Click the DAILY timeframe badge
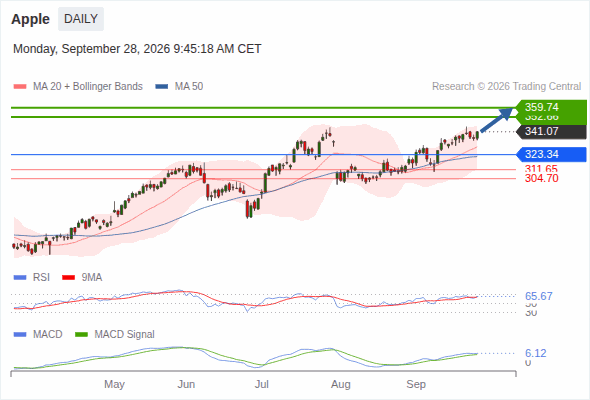The height and width of the screenshot is (400, 590). pyautogui.click(x=81, y=19)
